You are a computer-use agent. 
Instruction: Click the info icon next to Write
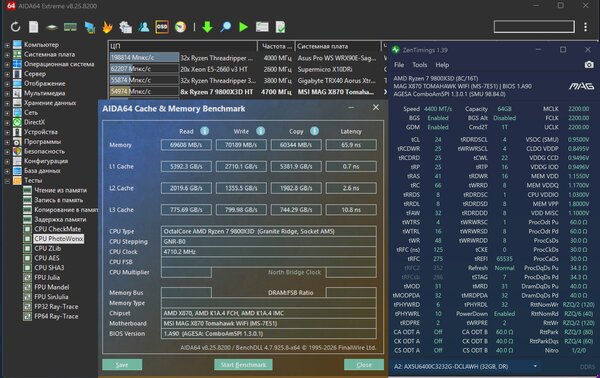pyautogui.click(x=261, y=131)
